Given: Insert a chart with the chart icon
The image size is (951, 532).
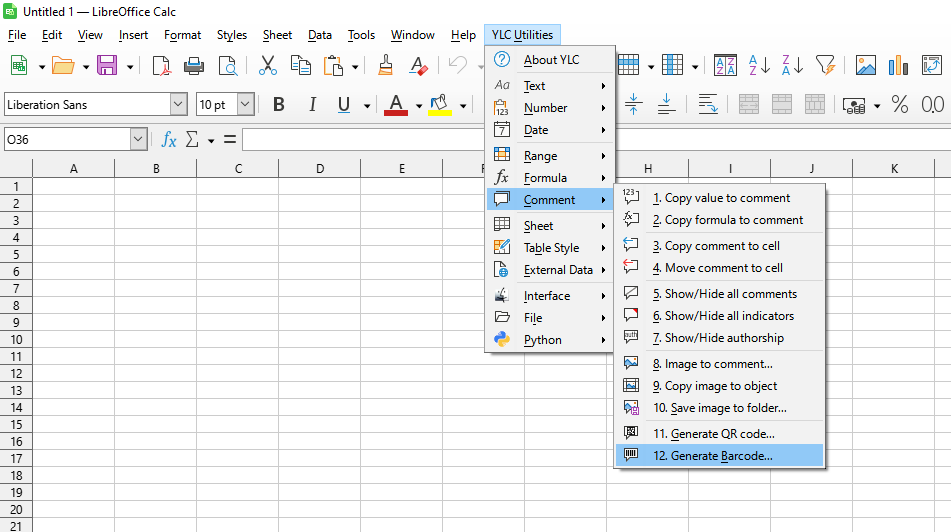Looking at the screenshot, I should coord(899,66).
